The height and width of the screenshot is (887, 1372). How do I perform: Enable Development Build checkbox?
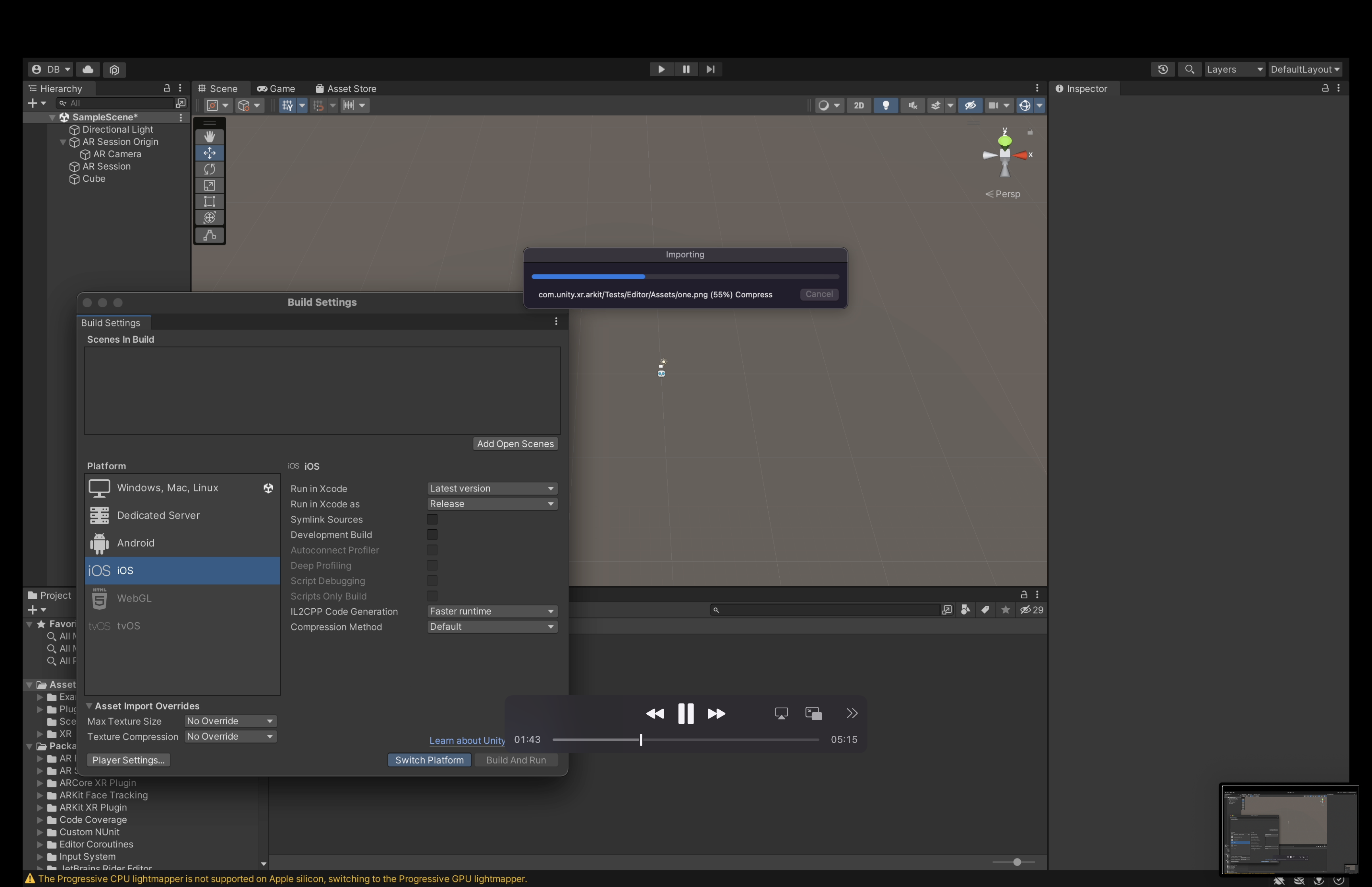(432, 534)
